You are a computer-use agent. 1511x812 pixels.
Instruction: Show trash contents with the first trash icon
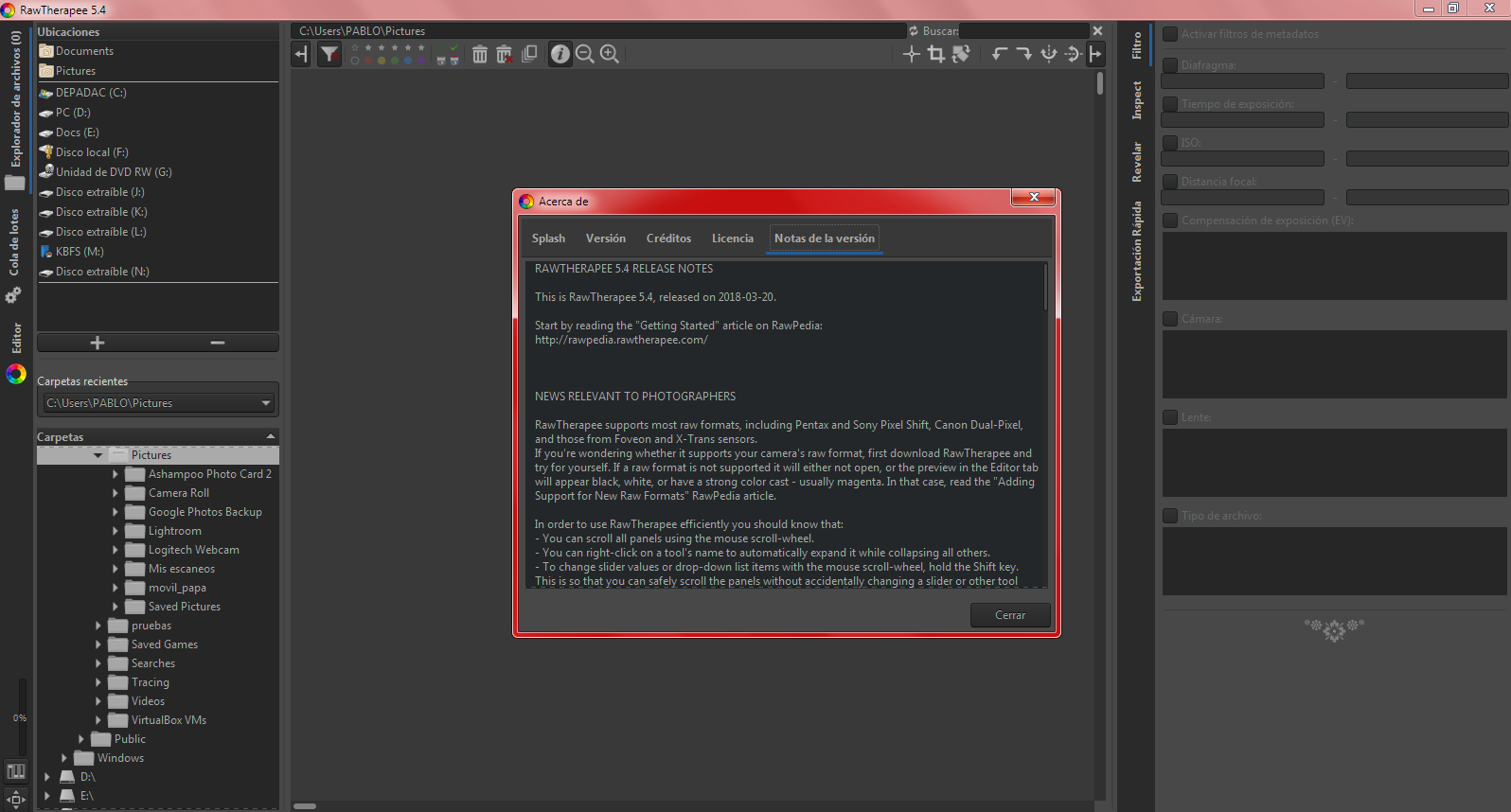[x=480, y=54]
